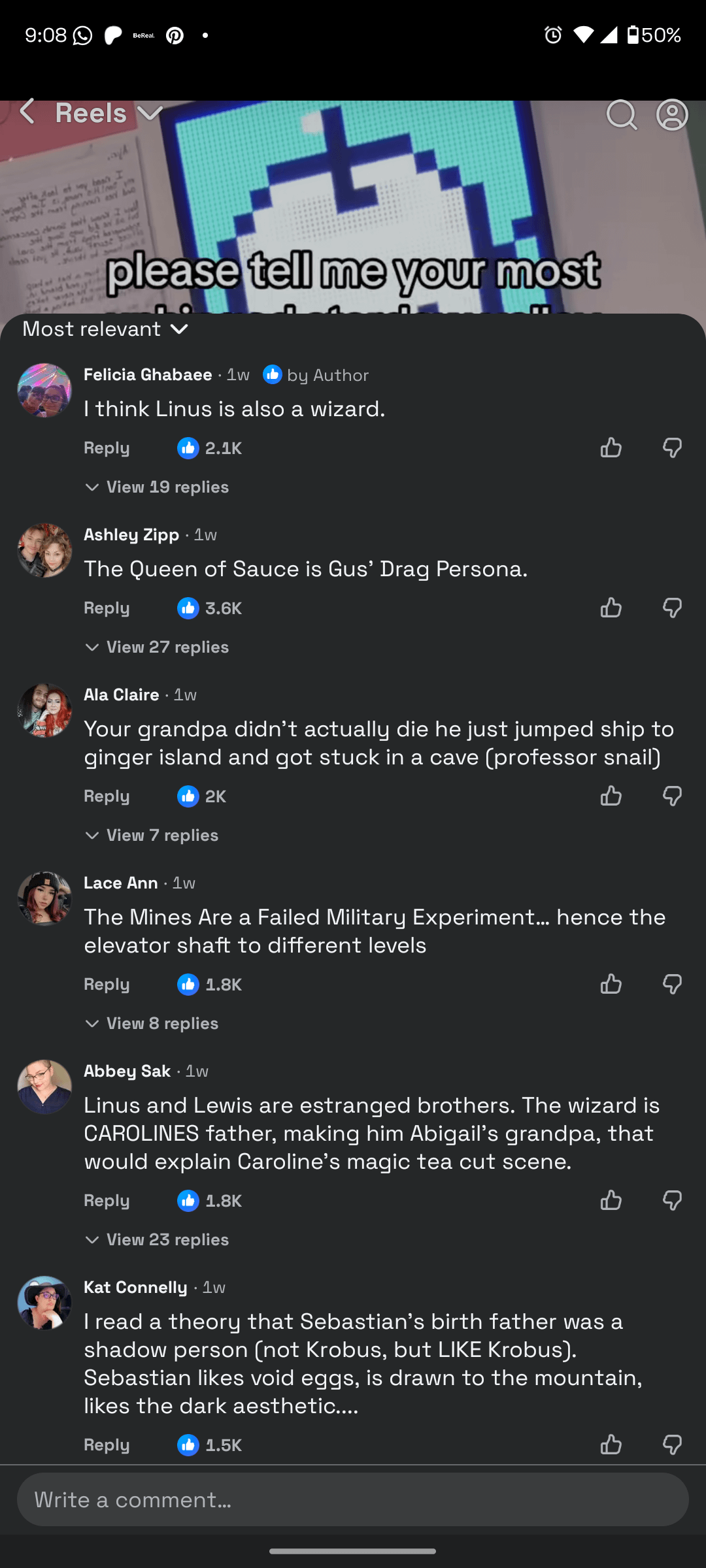Dislike Kat Connelly's Sebastian theory comment

tap(672, 1445)
